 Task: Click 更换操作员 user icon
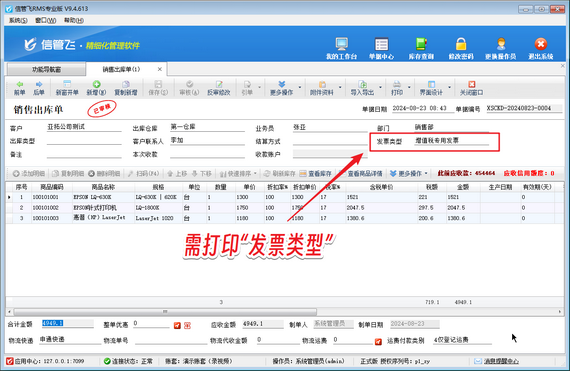[501, 44]
